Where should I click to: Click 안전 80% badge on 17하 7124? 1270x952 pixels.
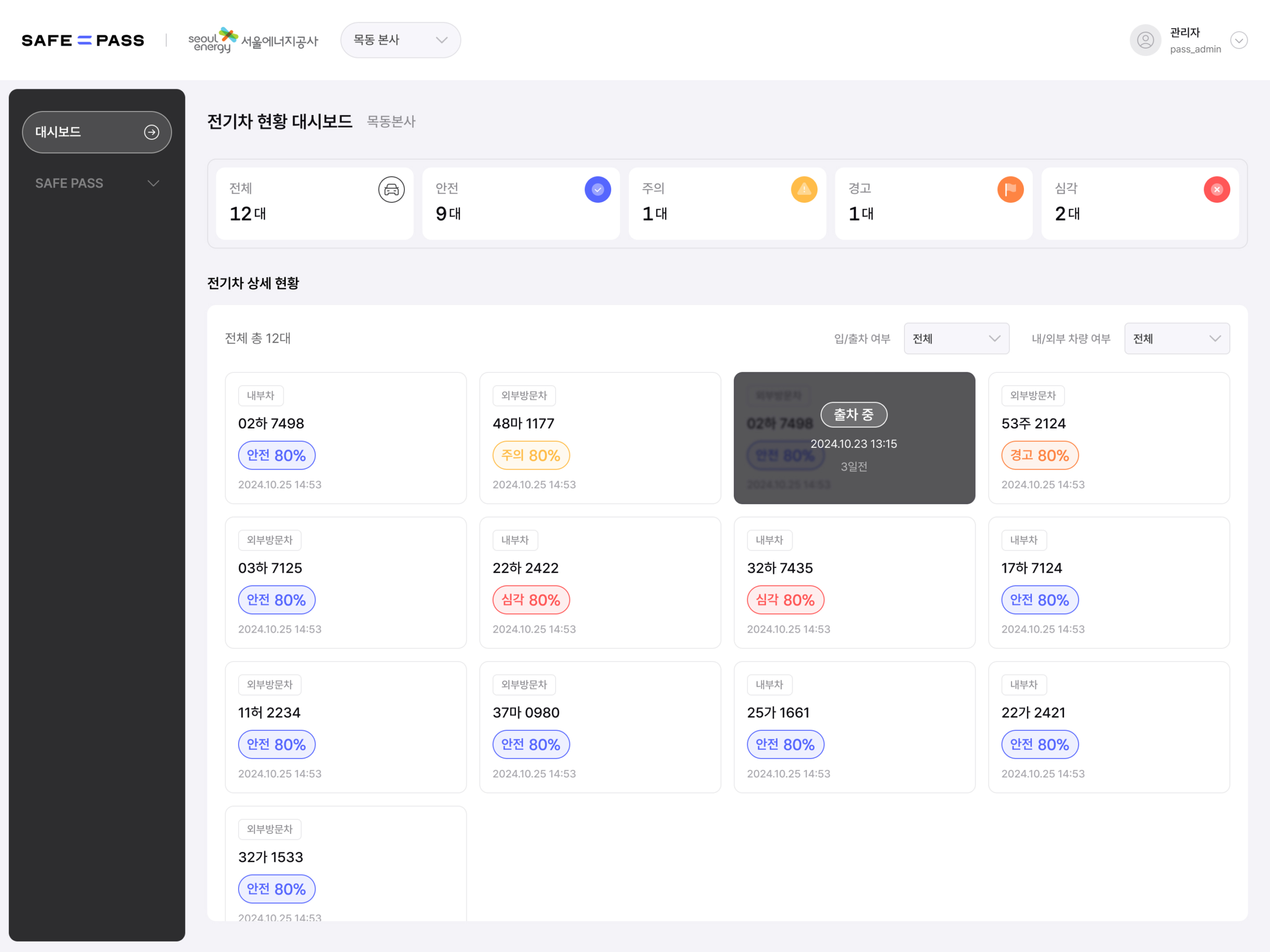pos(1040,599)
